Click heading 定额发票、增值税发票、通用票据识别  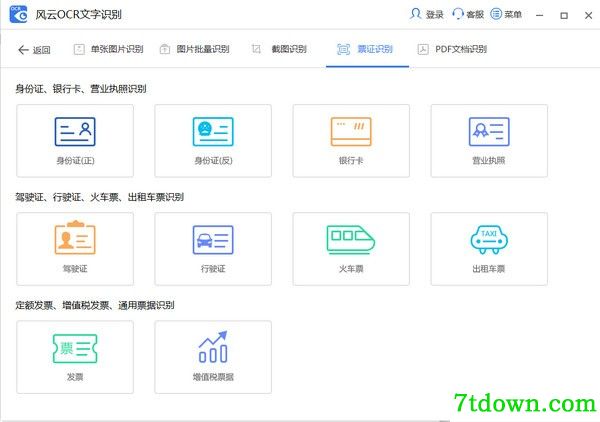tap(95, 305)
